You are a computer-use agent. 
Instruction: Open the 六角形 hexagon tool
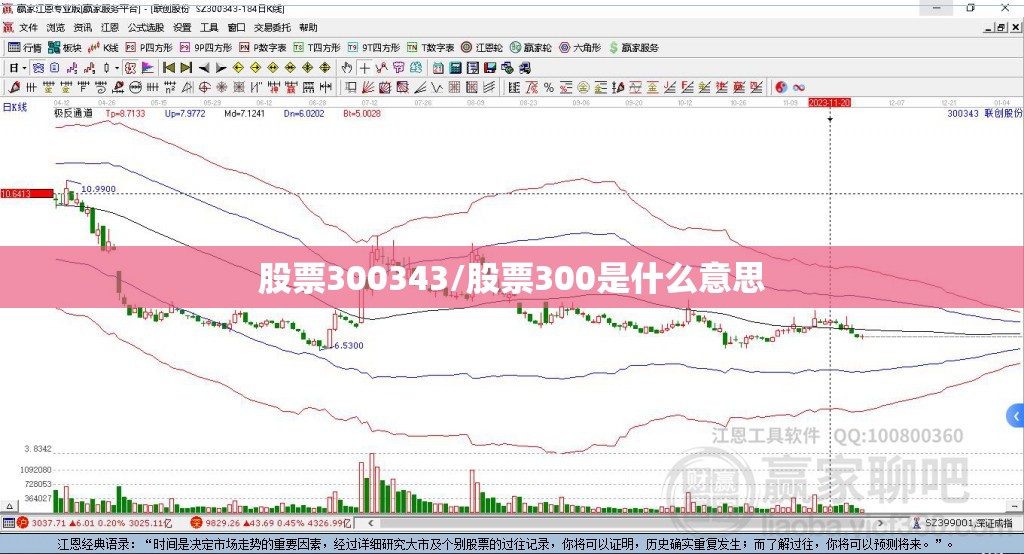coord(580,48)
